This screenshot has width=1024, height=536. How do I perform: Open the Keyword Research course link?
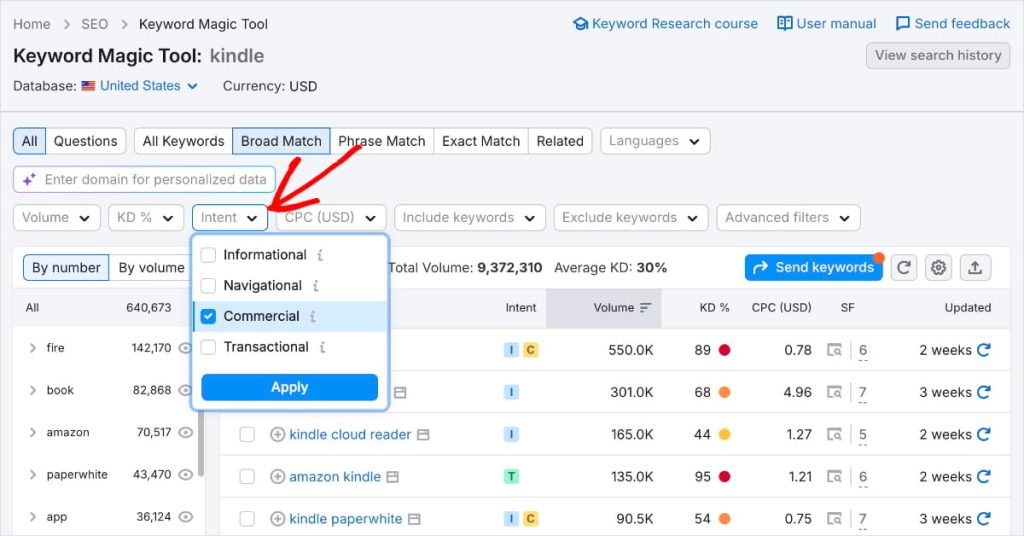point(665,24)
